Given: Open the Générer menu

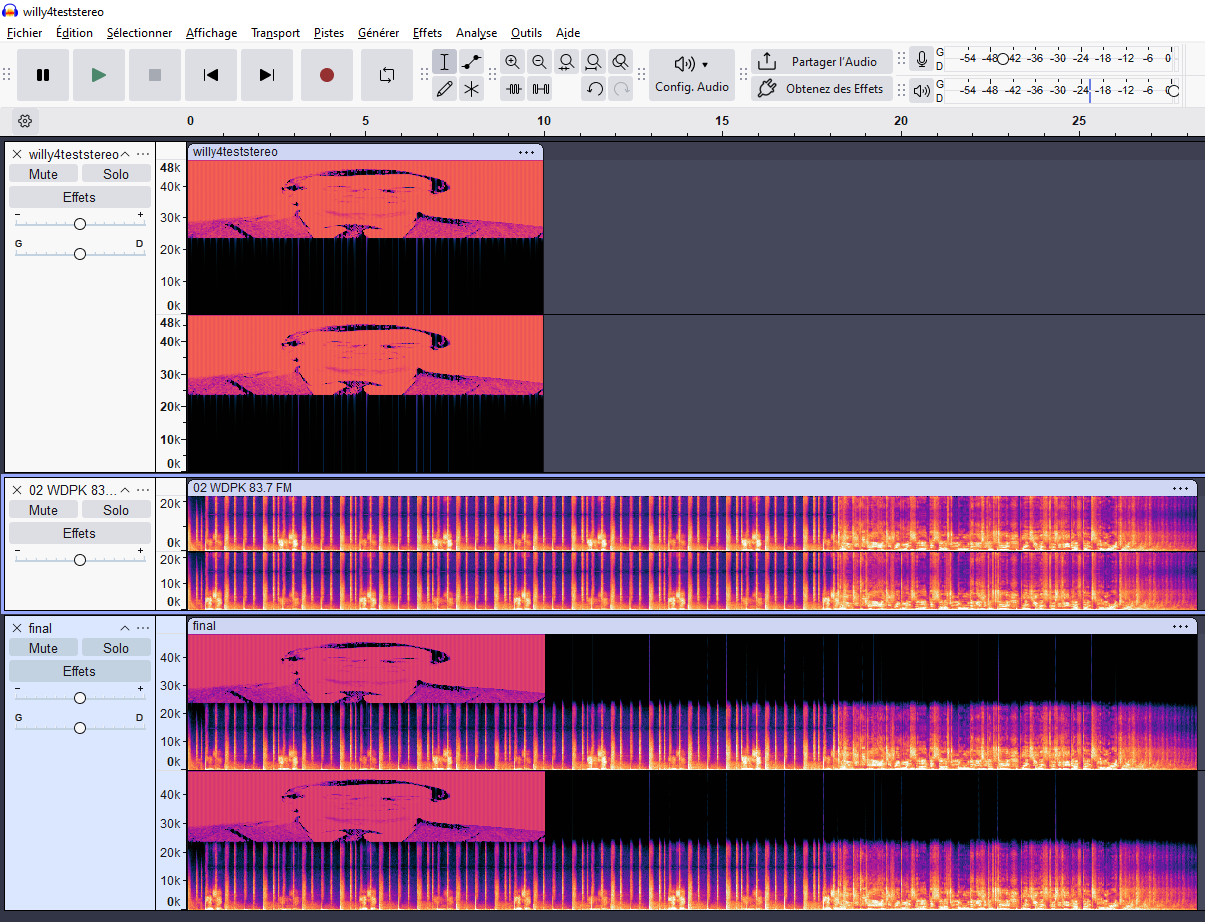Looking at the screenshot, I should [378, 33].
